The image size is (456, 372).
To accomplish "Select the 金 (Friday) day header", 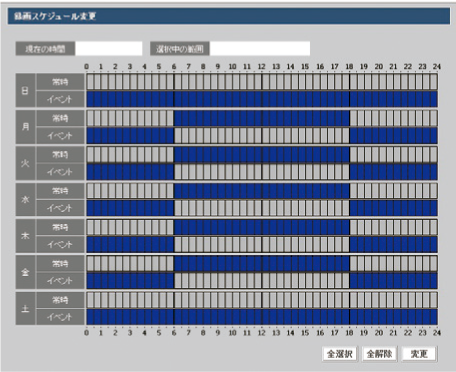I will (x=25, y=272).
